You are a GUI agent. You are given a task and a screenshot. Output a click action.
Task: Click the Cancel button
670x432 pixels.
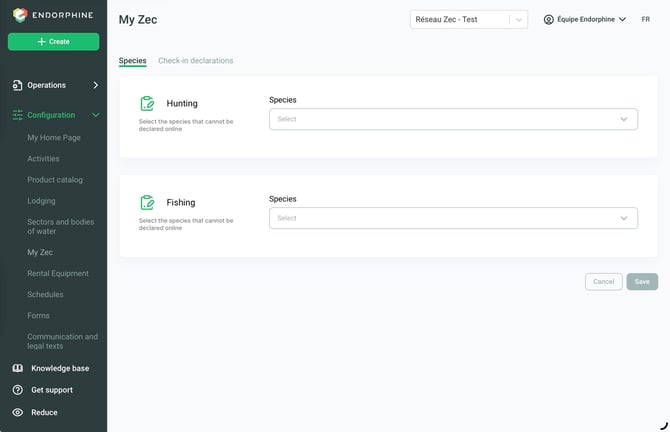[603, 282]
